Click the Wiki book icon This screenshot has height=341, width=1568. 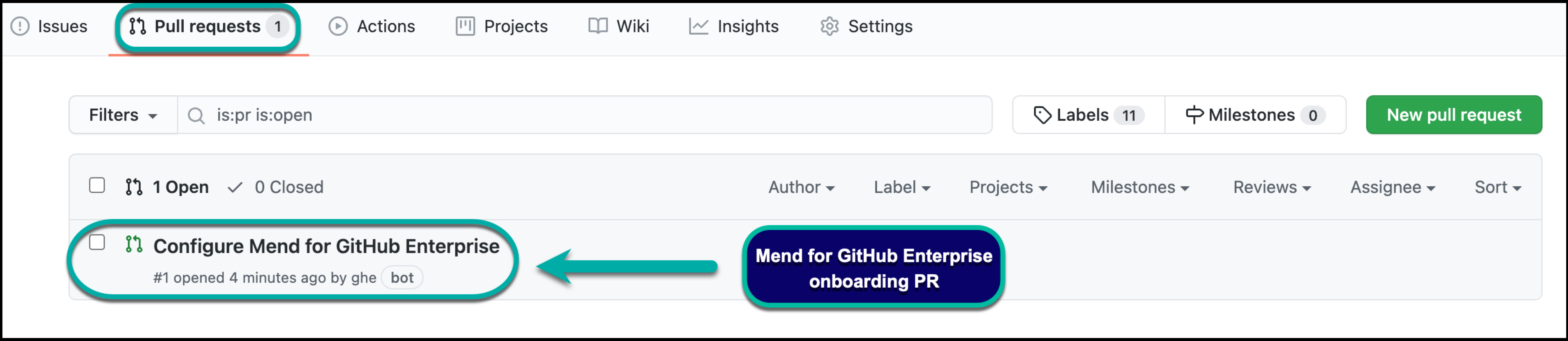598,26
